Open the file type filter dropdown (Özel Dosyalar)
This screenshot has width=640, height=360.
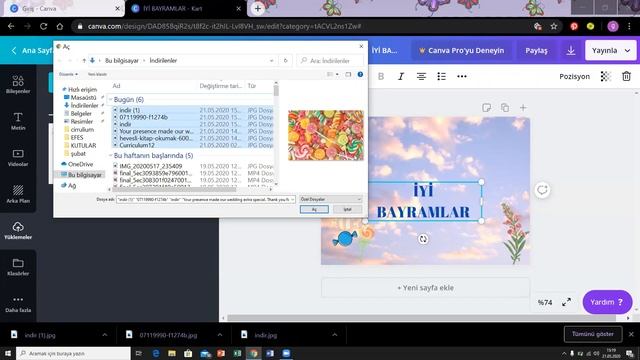pos(331,199)
